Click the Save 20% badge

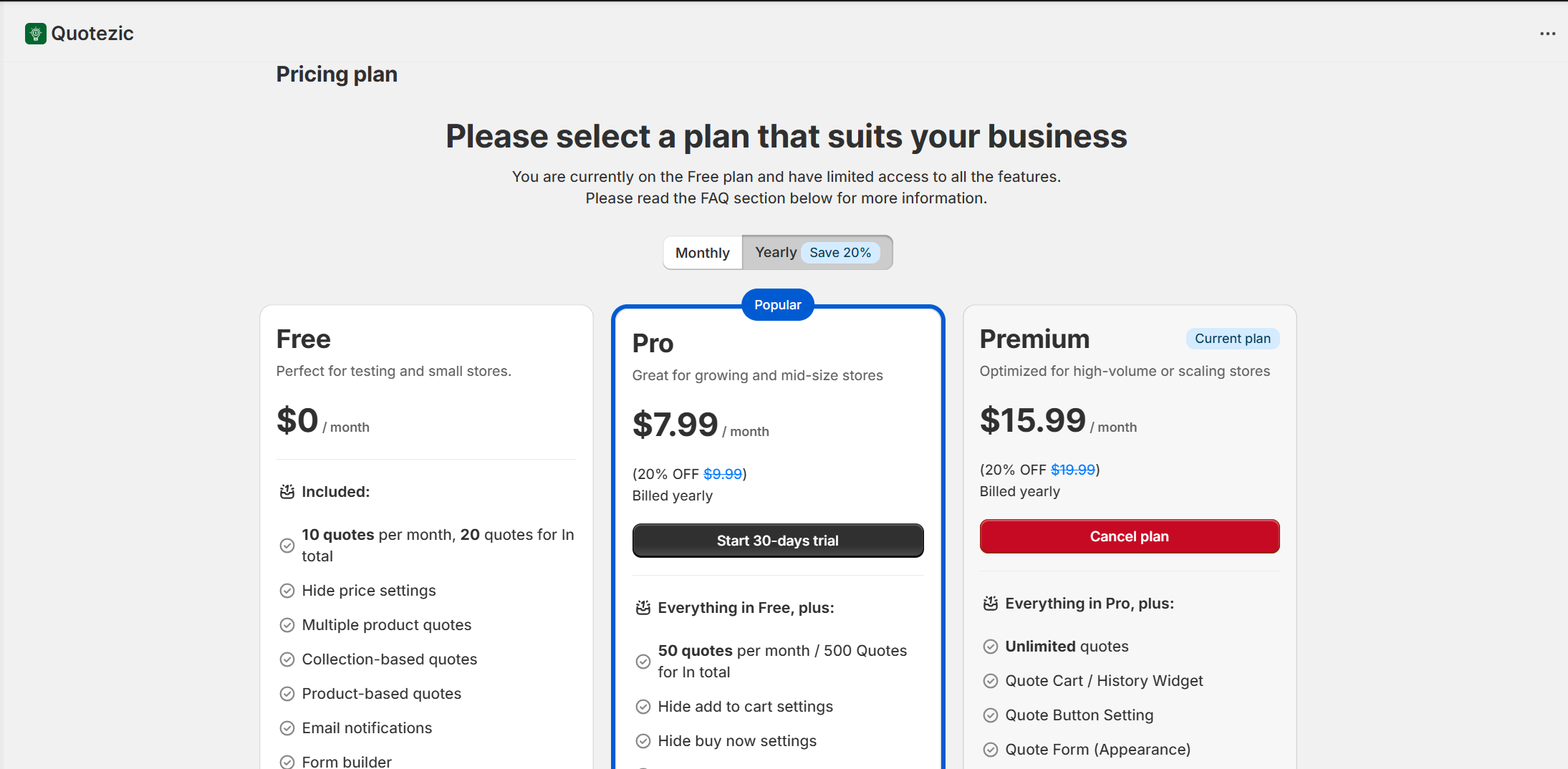[840, 253]
